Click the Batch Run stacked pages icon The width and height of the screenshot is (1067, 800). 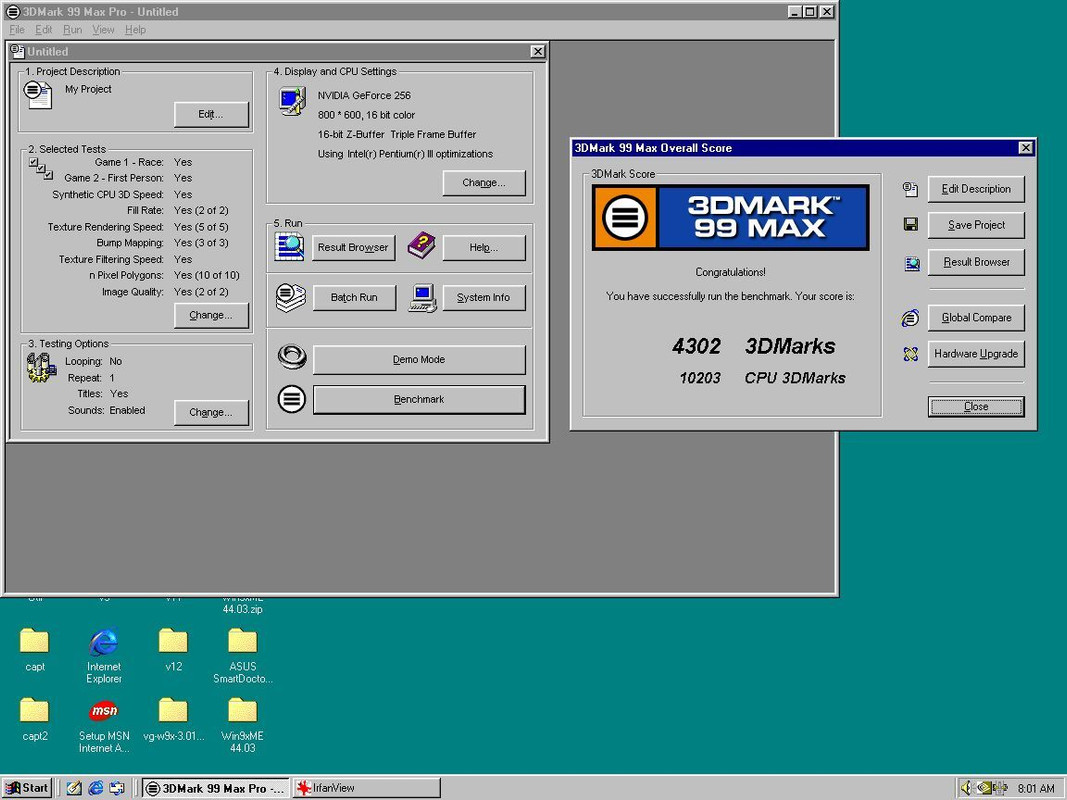point(291,297)
